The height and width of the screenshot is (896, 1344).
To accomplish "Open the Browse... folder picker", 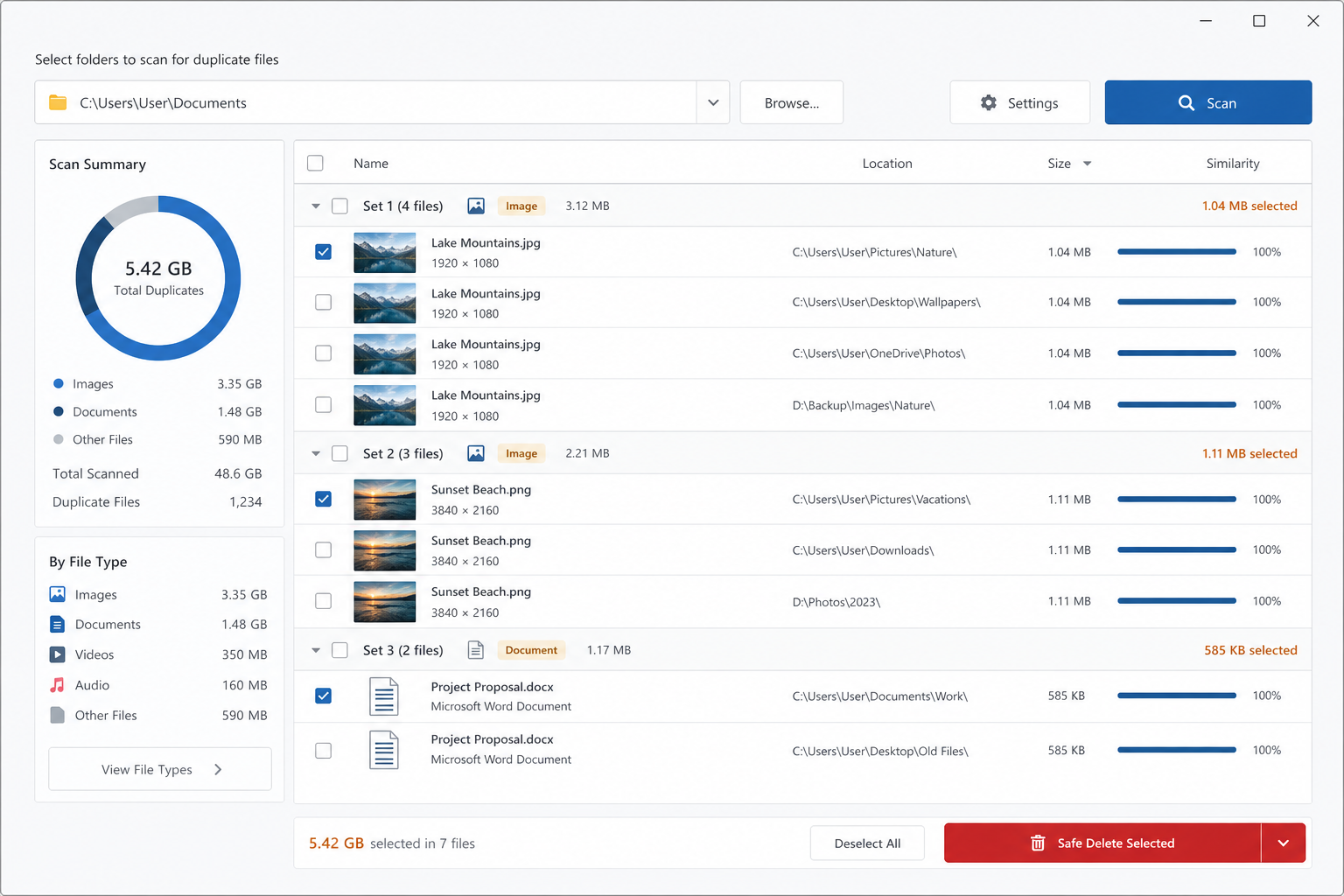I will (x=792, y=102).
